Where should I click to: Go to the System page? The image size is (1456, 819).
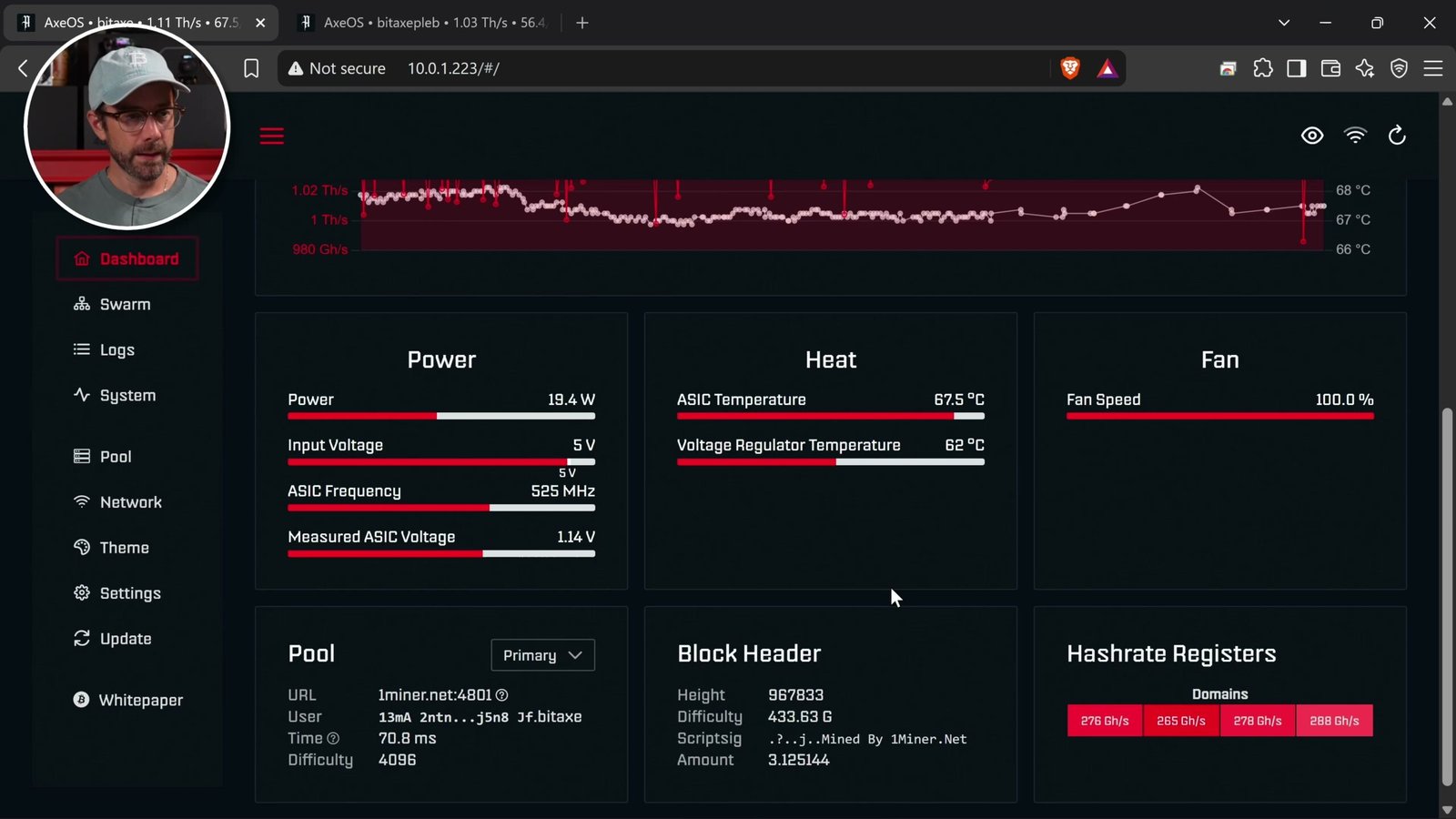[127, 396]
